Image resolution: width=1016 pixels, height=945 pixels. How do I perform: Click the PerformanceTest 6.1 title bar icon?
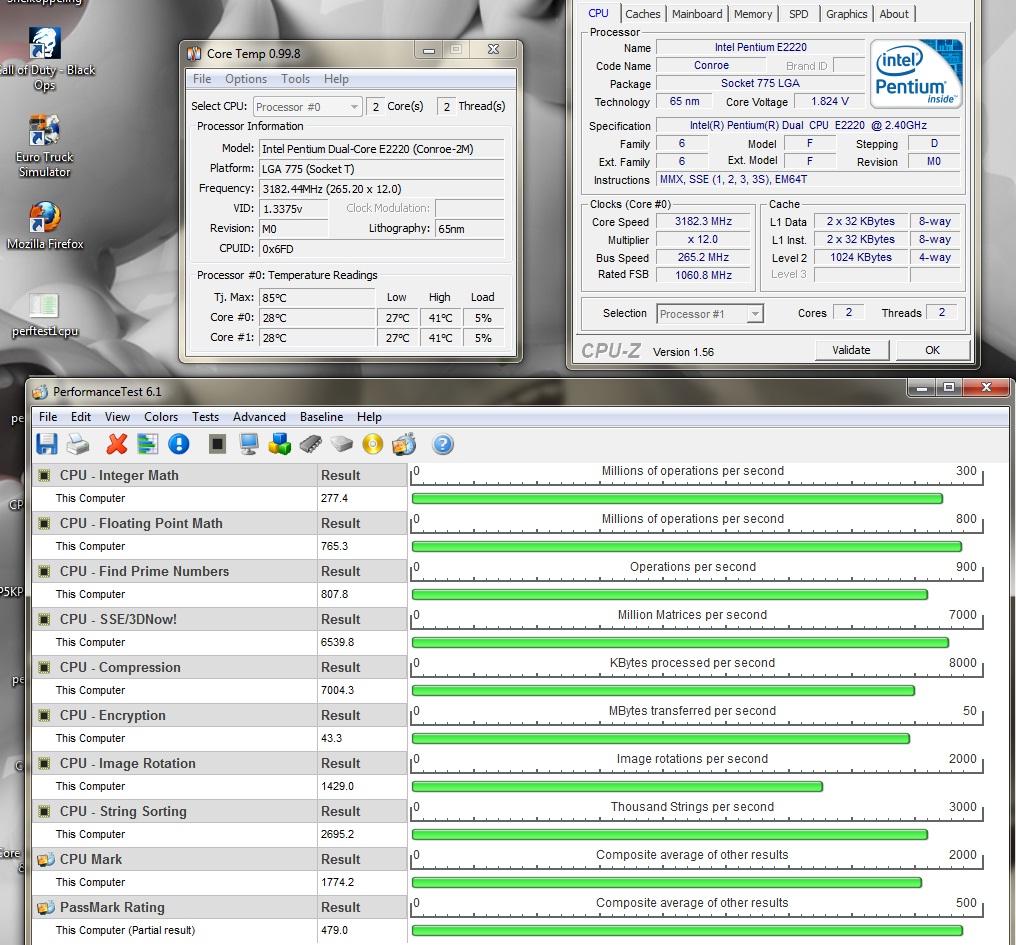pyautogui.click(x=40, y=392)
